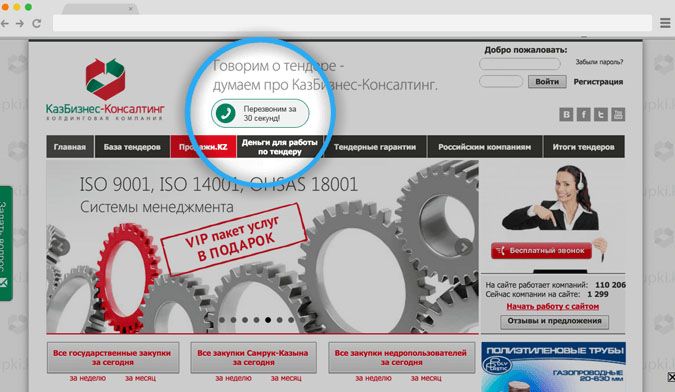Open green 'Задать вопрос' side tab
675x392 pixels.
coord(6,243)
